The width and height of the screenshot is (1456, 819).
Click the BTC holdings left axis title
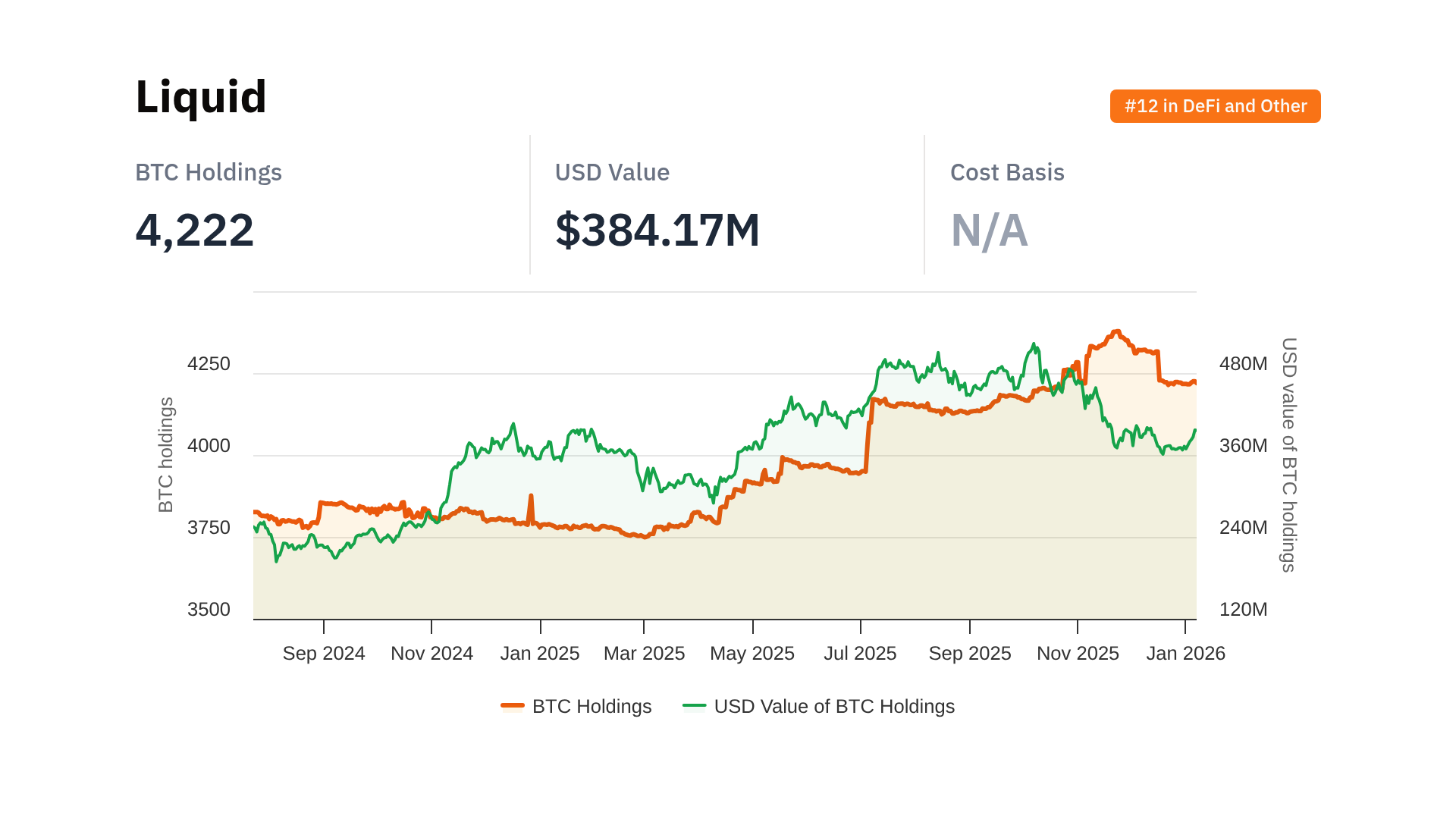pos(166,455)
